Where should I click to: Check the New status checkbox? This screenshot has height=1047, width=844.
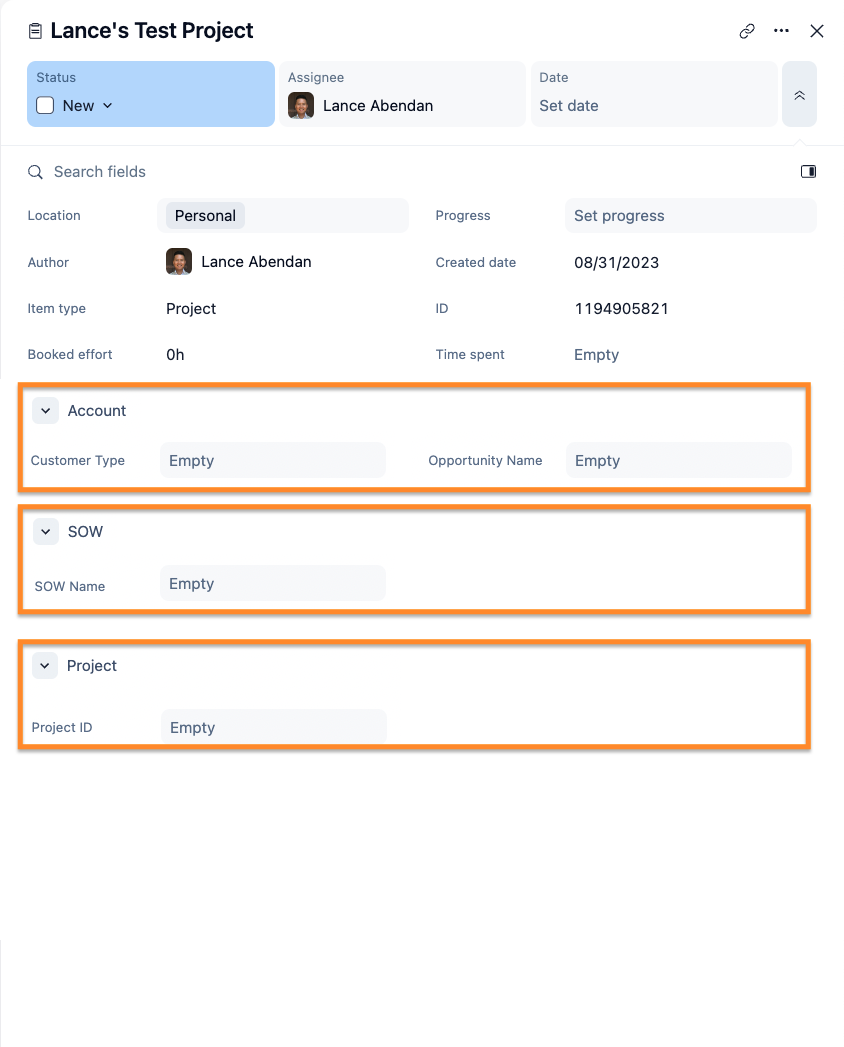(x=45, y=106)
